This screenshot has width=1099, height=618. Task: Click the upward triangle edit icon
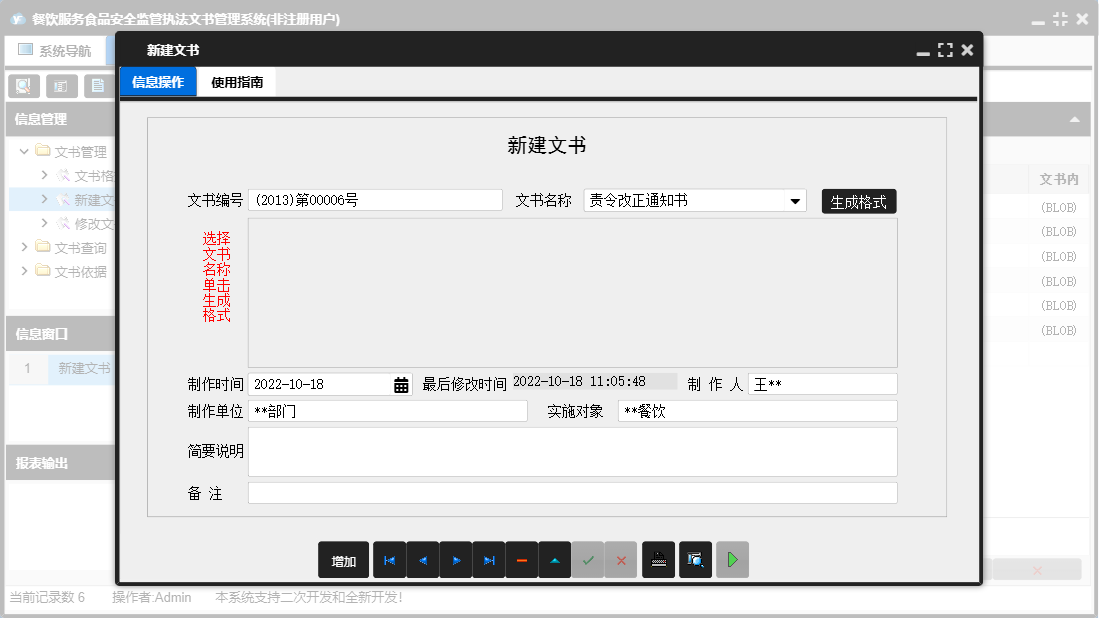click(x=555, y=560)
